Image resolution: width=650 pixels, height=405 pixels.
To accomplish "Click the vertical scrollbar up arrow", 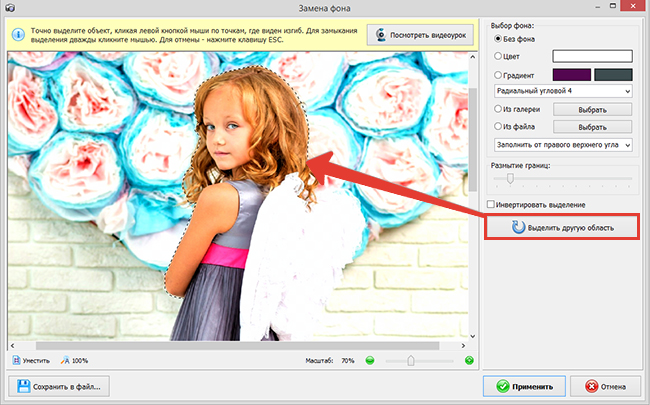I will [x=473, y=57].
